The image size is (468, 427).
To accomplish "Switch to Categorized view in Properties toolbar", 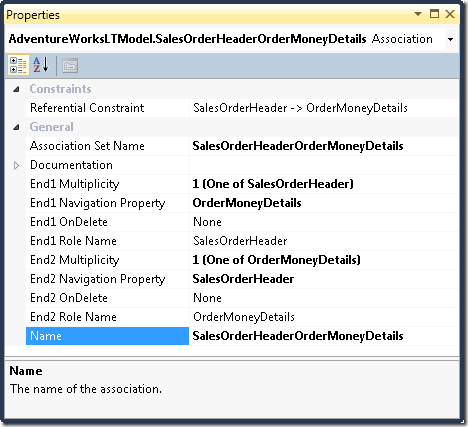I will [18, 65].
